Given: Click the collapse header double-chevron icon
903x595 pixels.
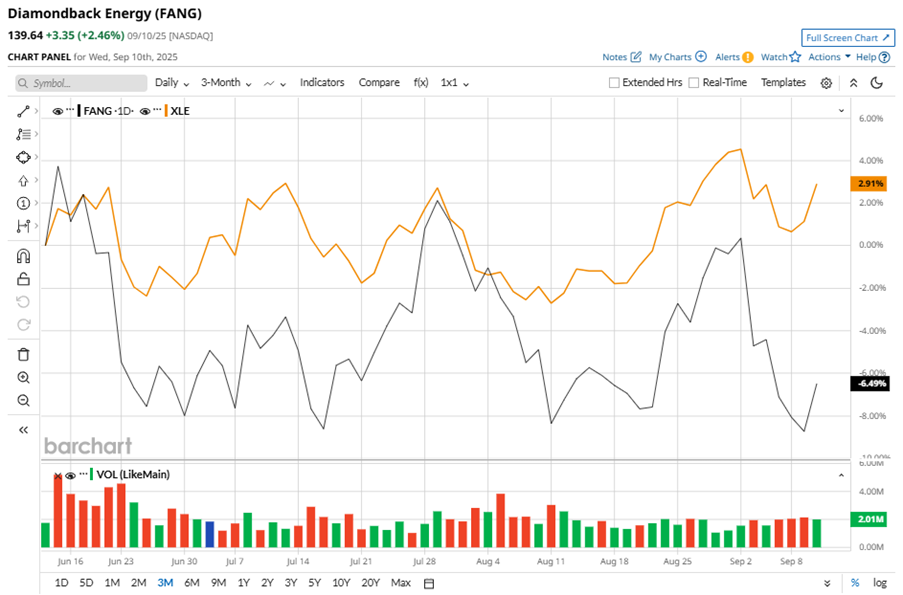Looking at the screenshot, I should click(853, 83).
